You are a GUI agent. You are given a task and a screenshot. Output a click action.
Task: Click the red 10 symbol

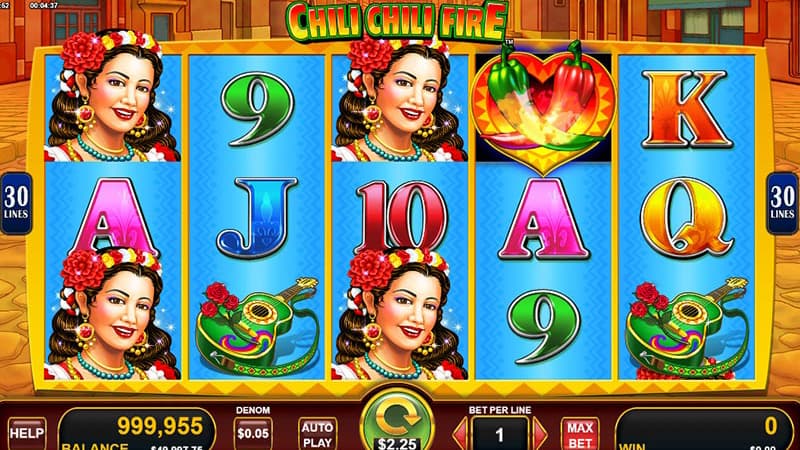click(x=402, y=216)
